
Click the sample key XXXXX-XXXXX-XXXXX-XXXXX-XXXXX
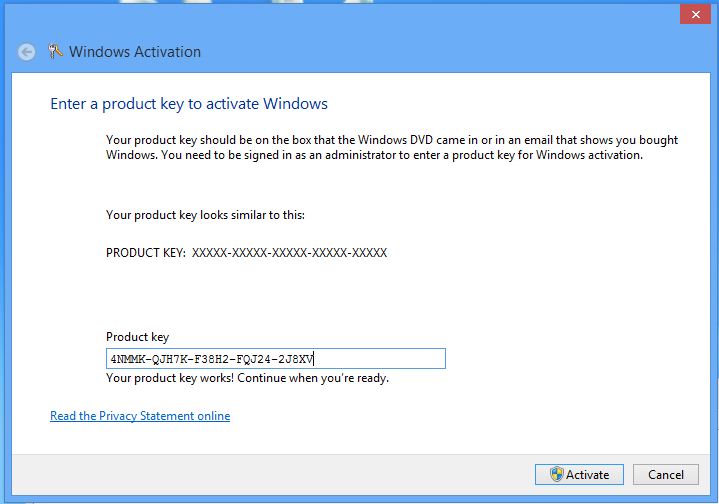point(289,253)
